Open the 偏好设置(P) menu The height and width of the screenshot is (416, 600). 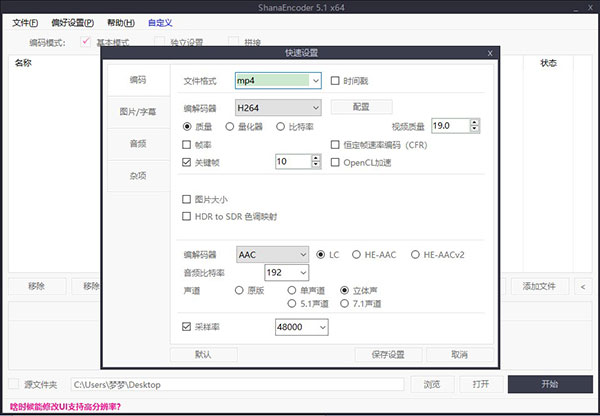(72, 23)
